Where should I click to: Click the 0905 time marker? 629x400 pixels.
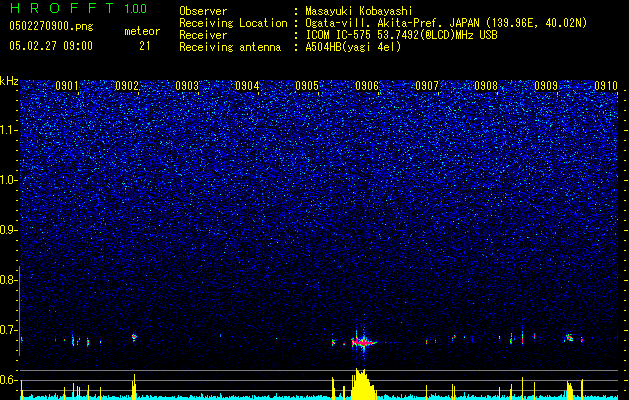click(307, 85)
